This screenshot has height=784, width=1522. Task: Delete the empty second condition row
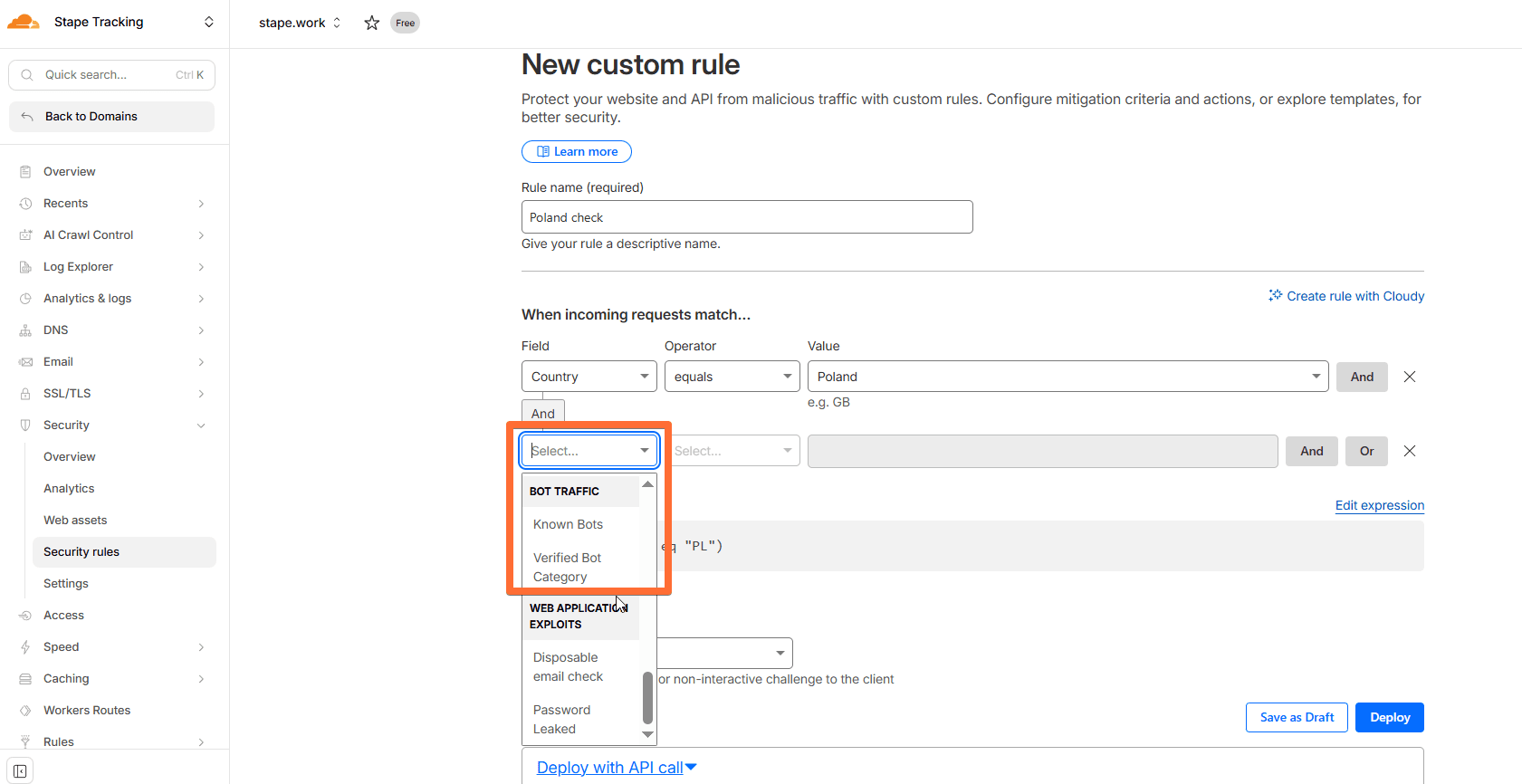click(1409, 451)
